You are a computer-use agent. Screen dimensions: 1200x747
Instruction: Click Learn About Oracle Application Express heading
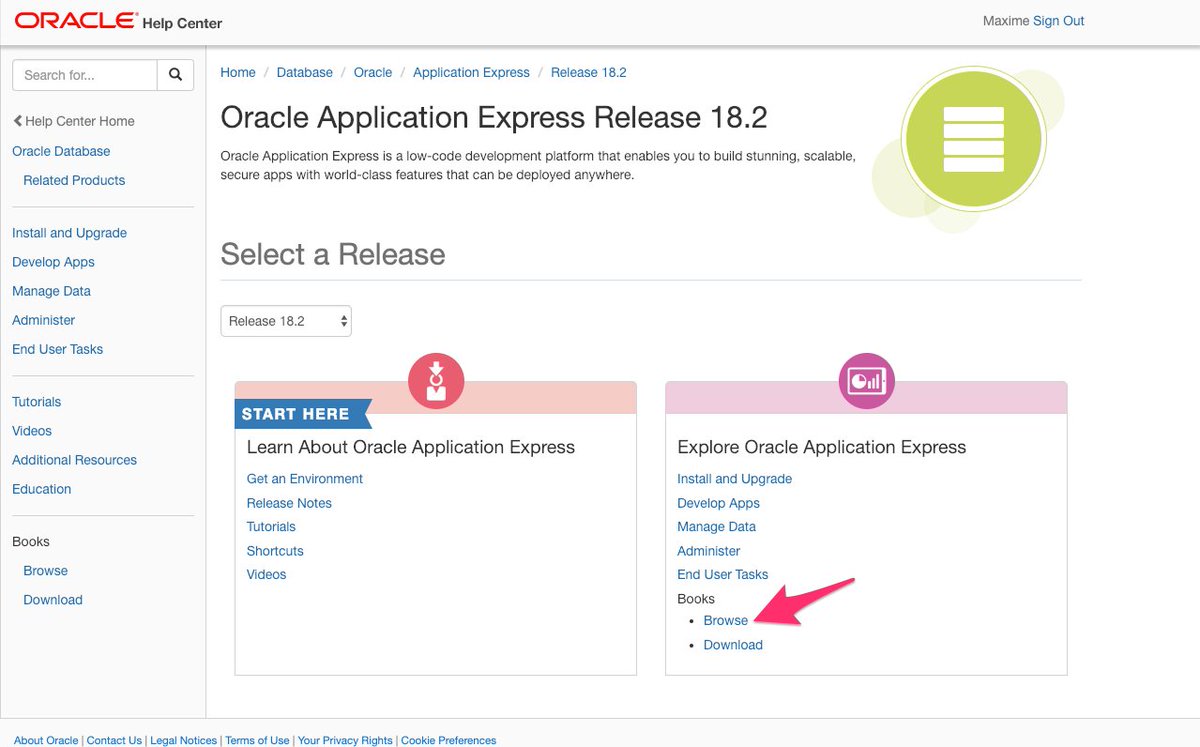(x=411, y=447)
